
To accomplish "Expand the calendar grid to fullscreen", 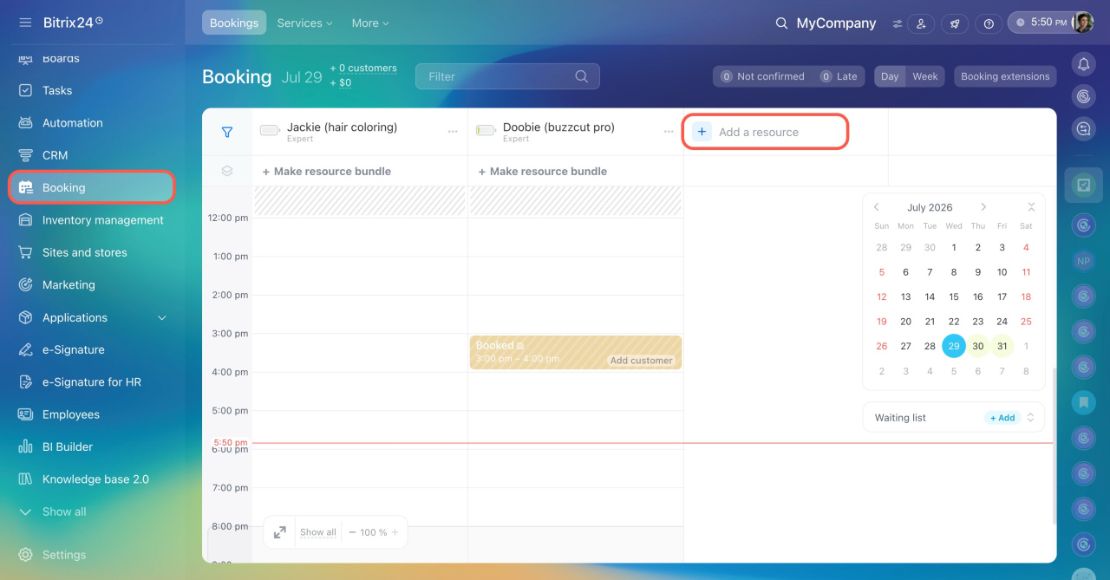I will pos(280,532).
